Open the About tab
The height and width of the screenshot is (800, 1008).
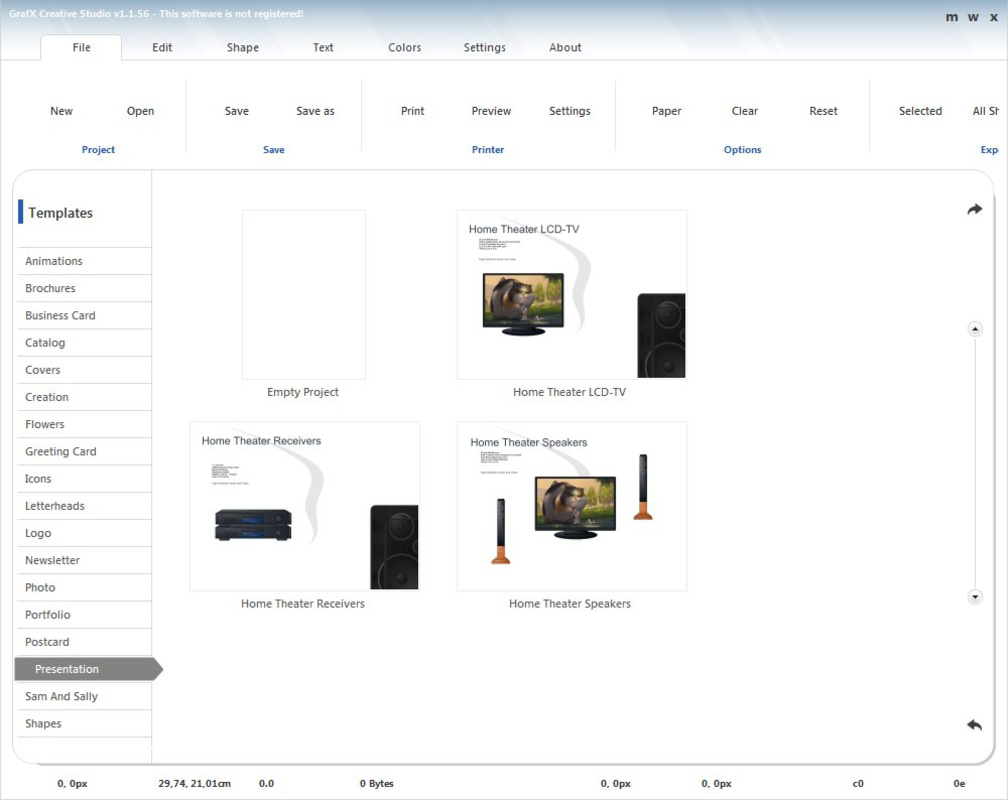coord(565,48)
